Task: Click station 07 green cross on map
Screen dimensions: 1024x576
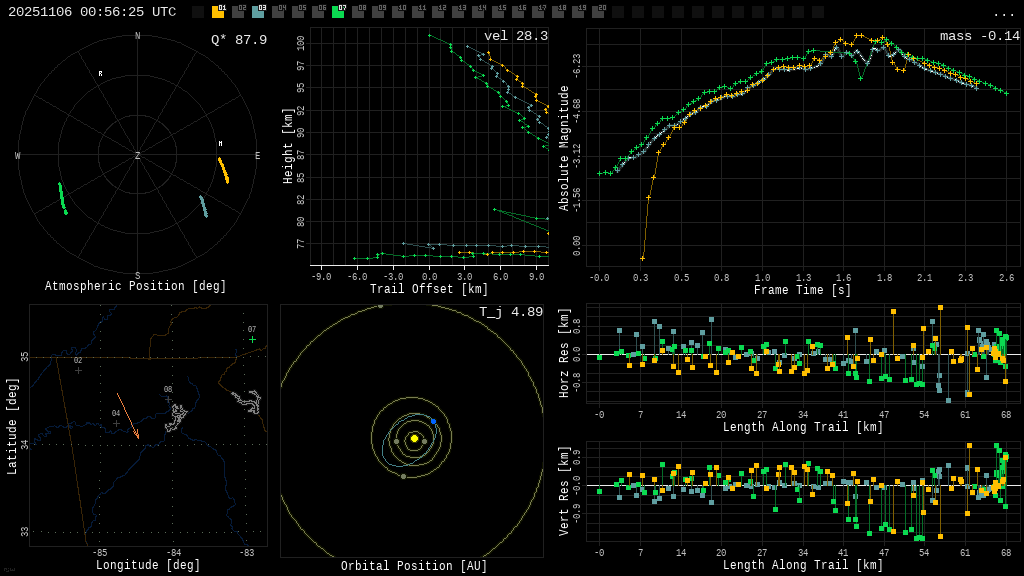Action: click(252, 340)
